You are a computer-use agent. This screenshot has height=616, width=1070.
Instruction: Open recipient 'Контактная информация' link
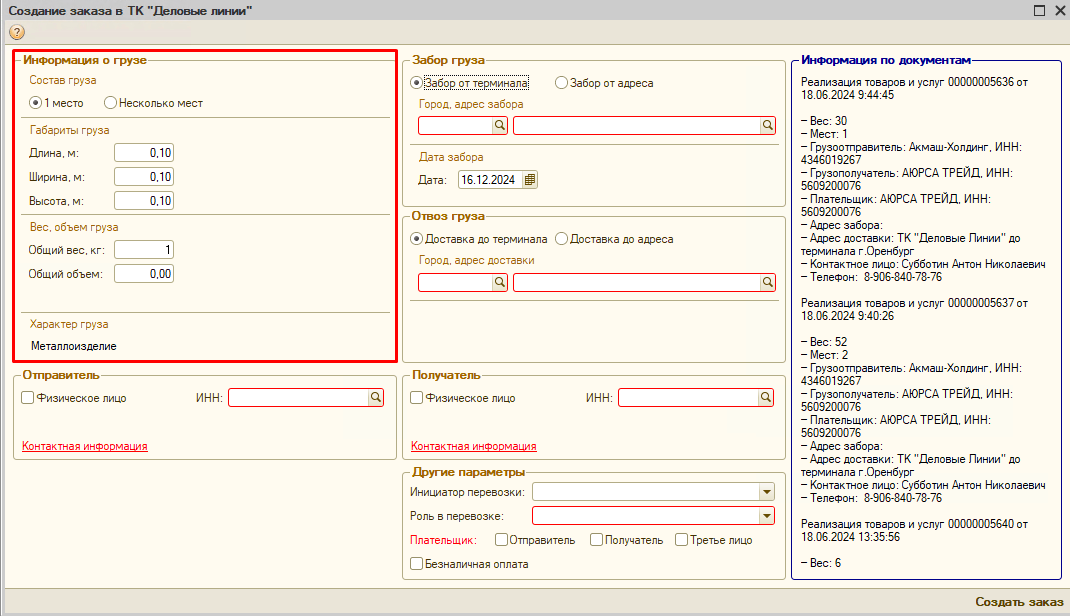coord(474,446)
